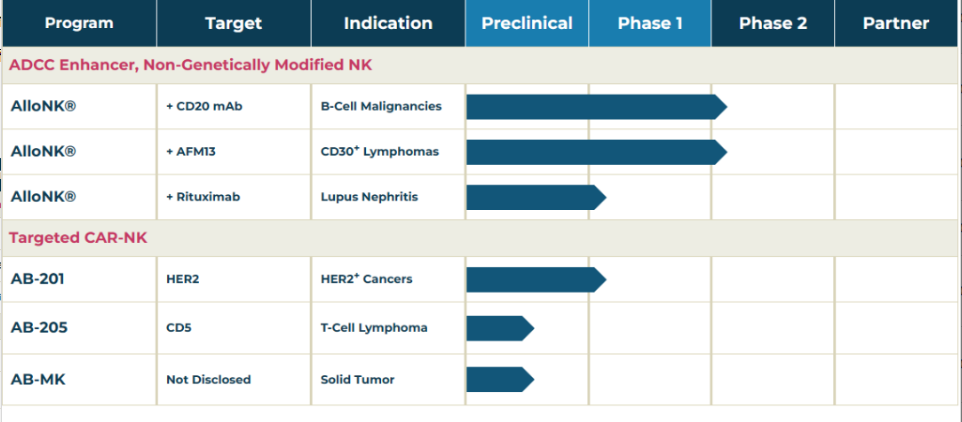Click the HER2+ Cancers progress bar
This screenshot has height=422, width=962.
(x=535, y=279)
